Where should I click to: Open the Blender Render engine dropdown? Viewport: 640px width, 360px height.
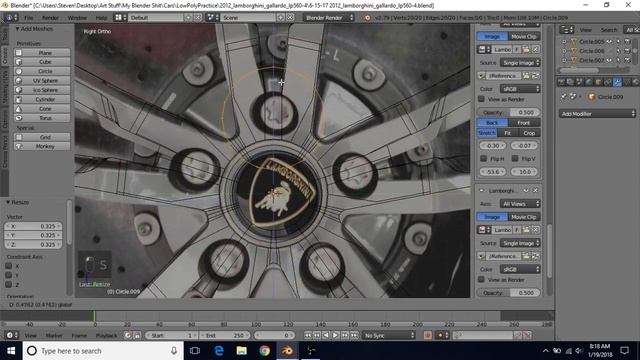(329, 18)
